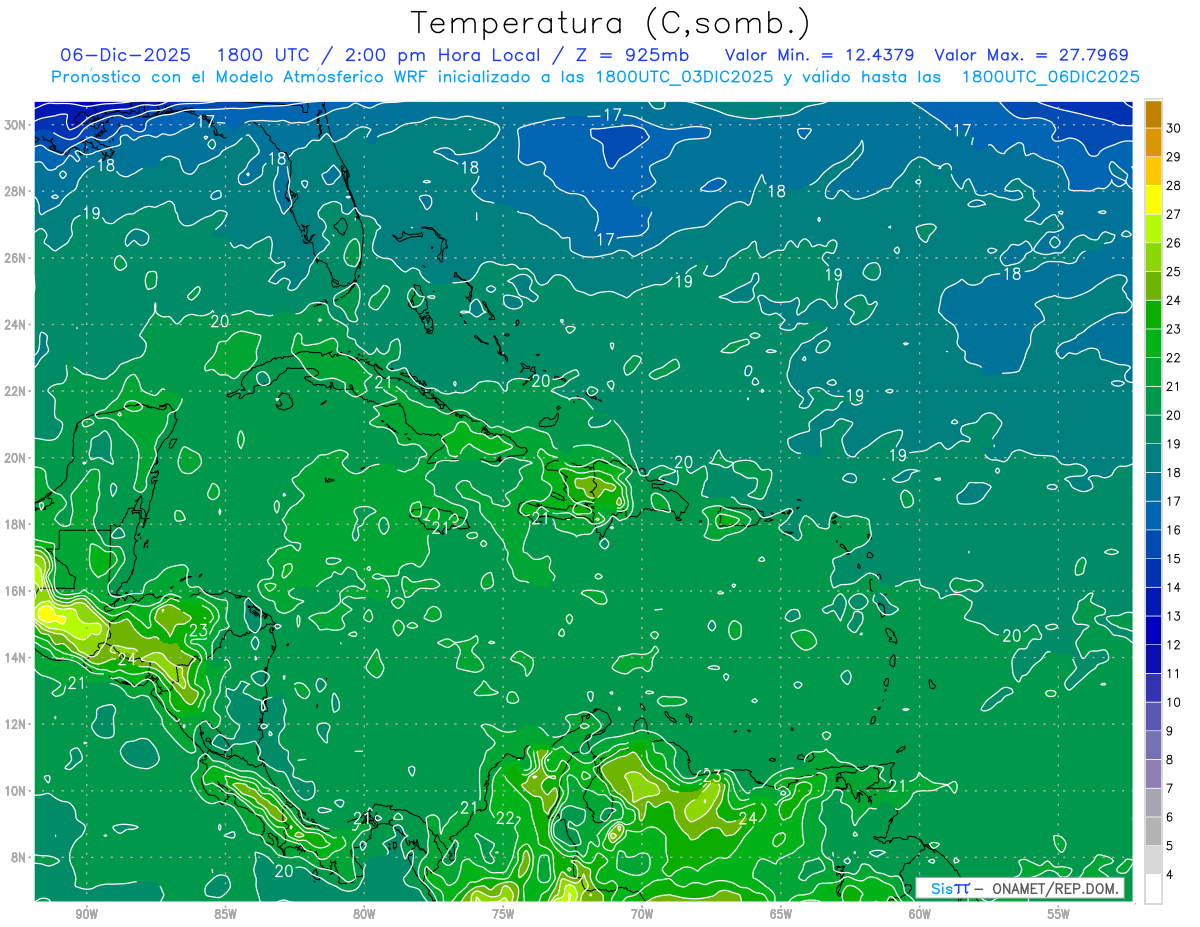The image size is (1200, 927).
Task: Click the "28N" latitude axis label
Action: click(x=16, y=191)
